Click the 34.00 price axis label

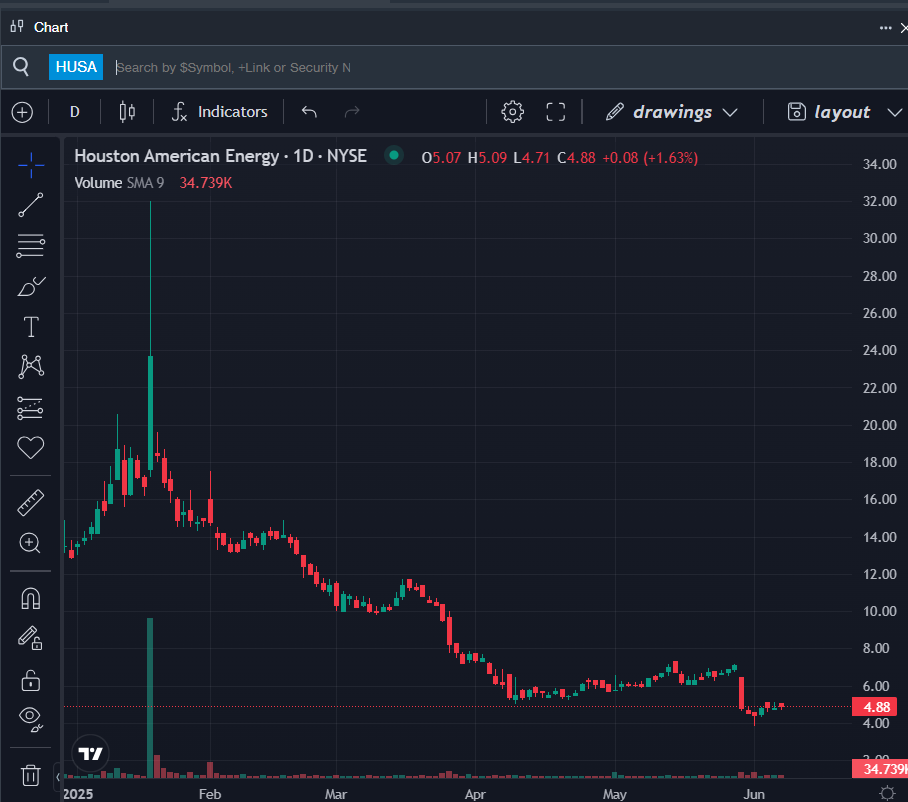tap(880, 164)
